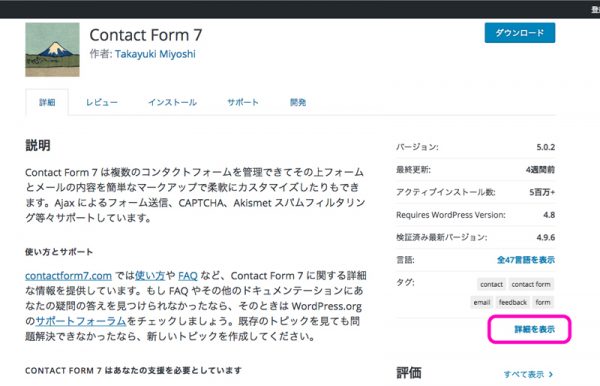Open the 使い方 link

coord(150,275)
